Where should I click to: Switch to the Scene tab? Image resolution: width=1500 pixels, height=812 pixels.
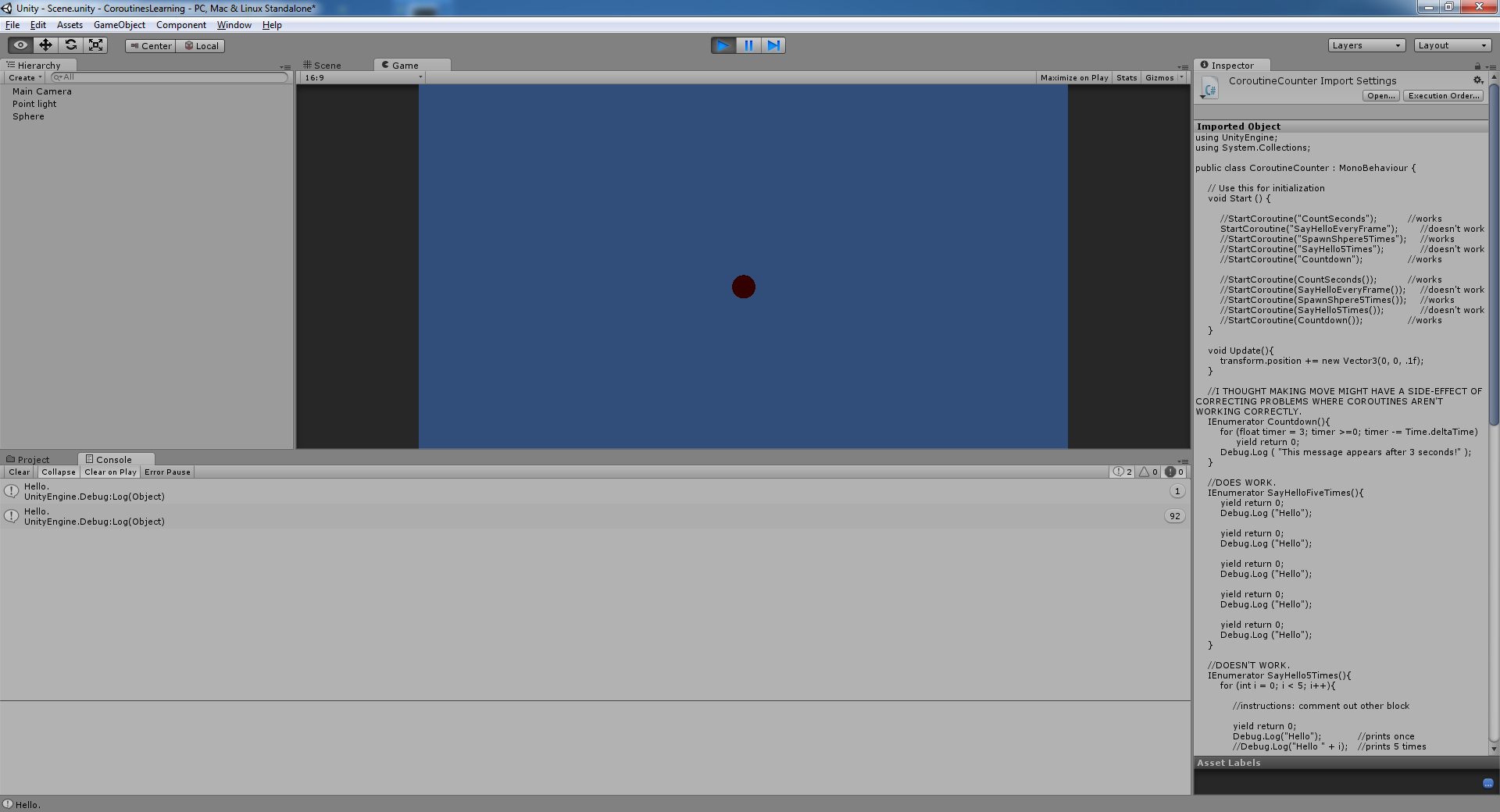(x=322, y=66)
